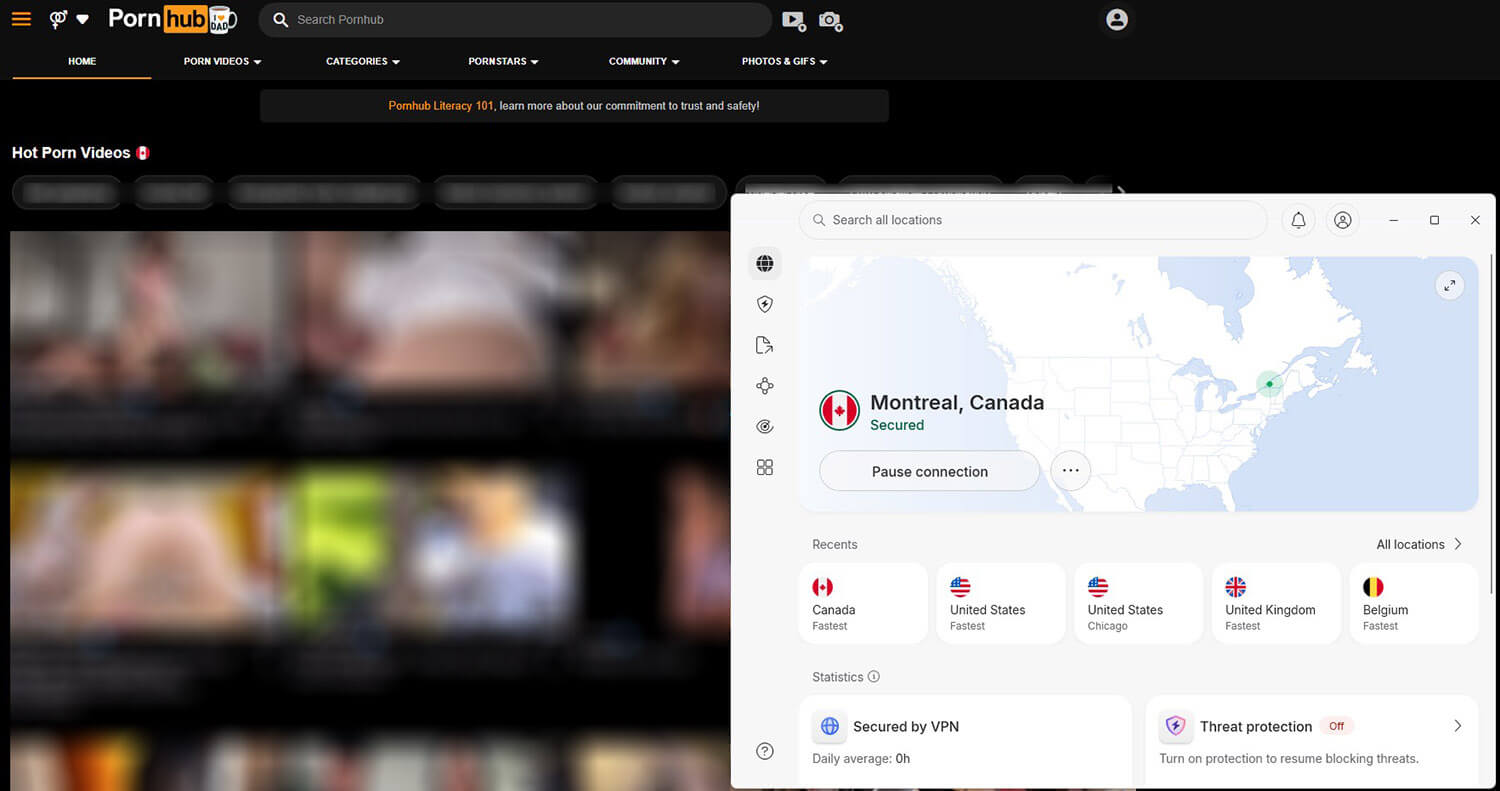The image size is (1500, 791).
Task: Expand the map to full view
Action: pos(1449,286)
